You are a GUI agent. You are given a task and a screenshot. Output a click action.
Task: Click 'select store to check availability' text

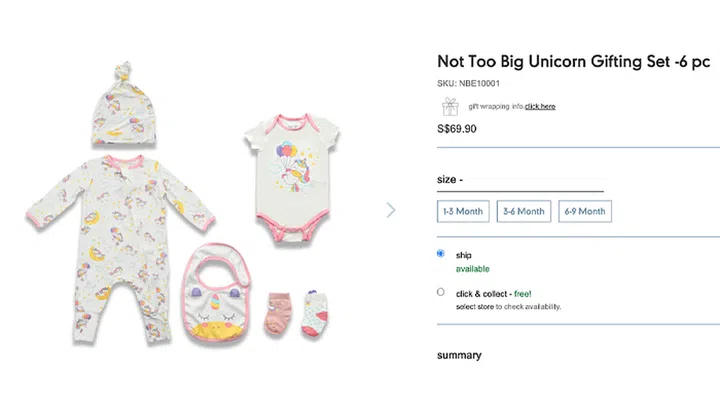[507, 306]
